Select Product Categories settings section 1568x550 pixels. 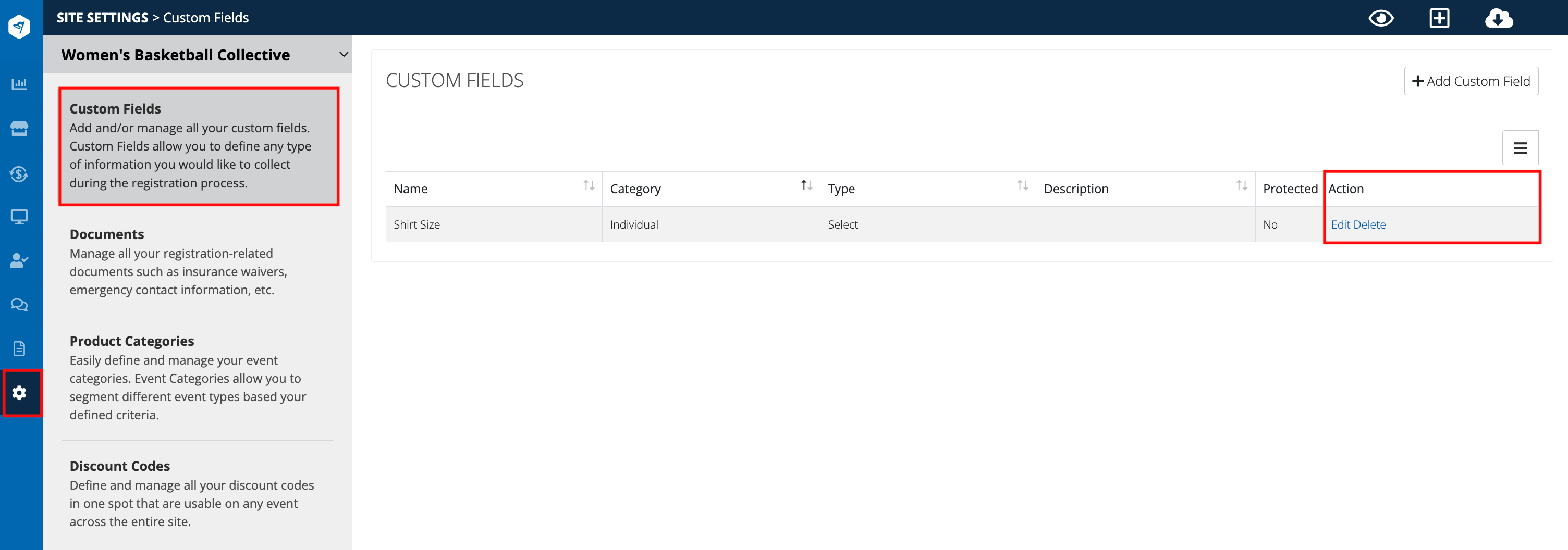click(199, 378)
